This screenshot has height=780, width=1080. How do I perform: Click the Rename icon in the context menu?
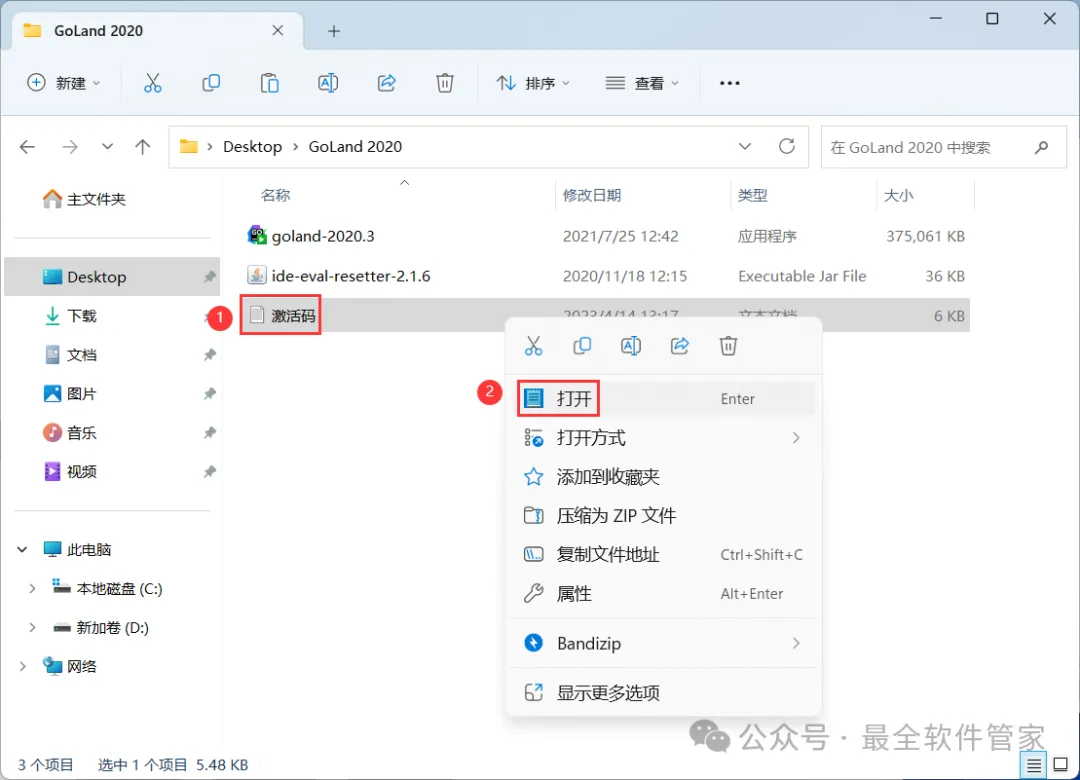coord(631,345)
